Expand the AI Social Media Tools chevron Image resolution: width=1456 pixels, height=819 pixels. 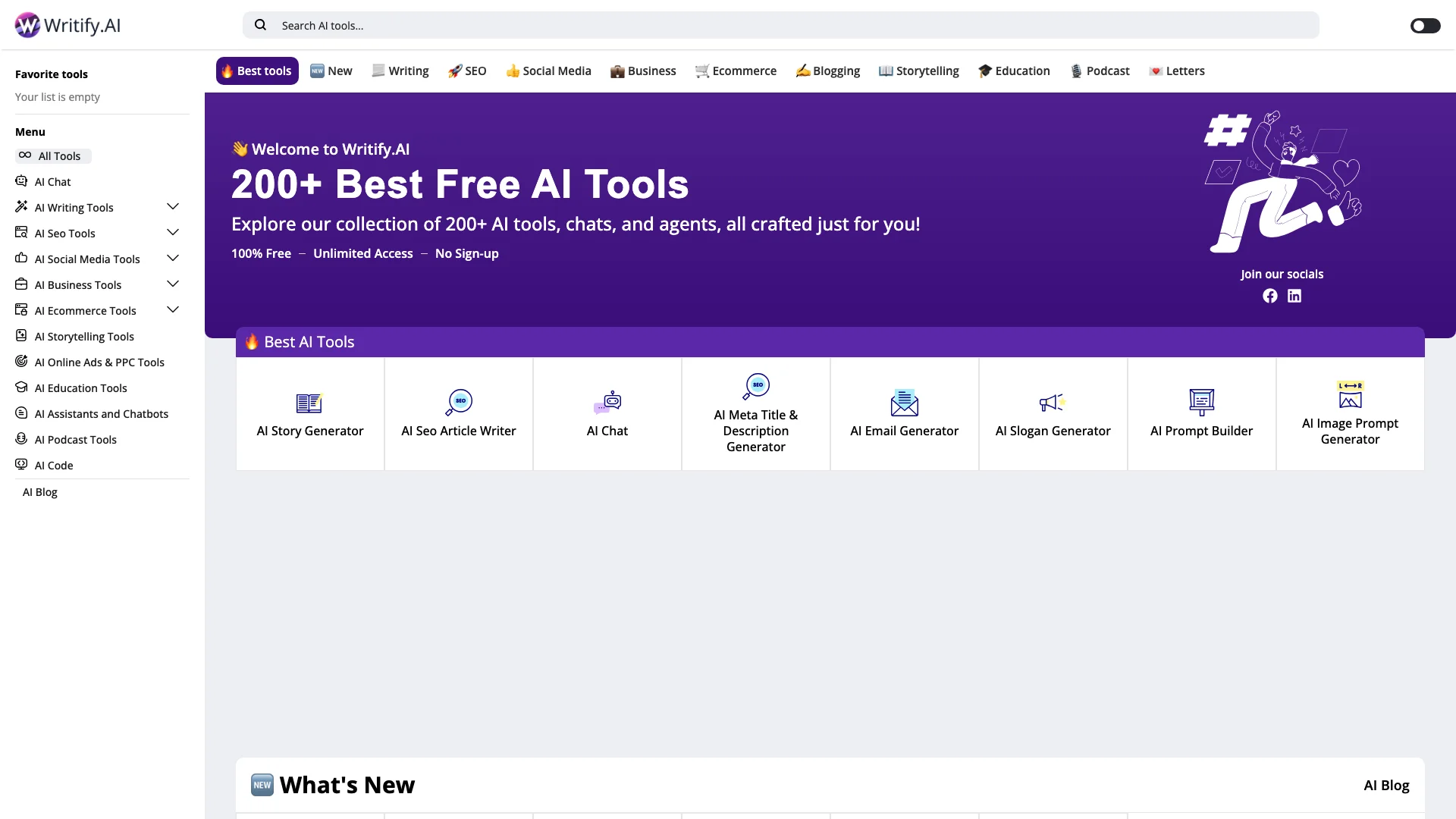(173, 258)
